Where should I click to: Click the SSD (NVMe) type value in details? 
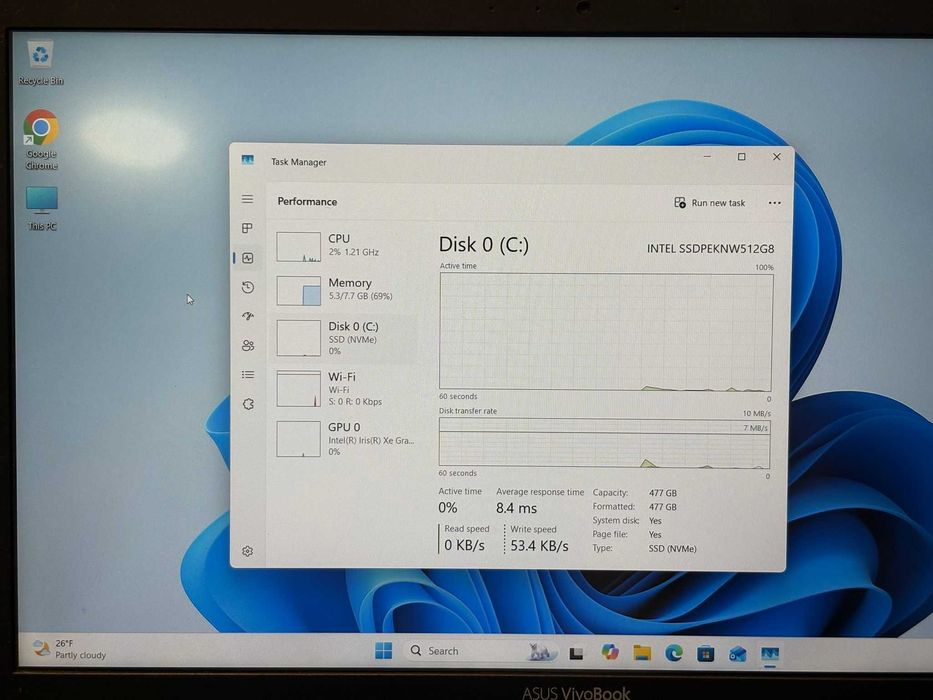click(x=672, y=549)
